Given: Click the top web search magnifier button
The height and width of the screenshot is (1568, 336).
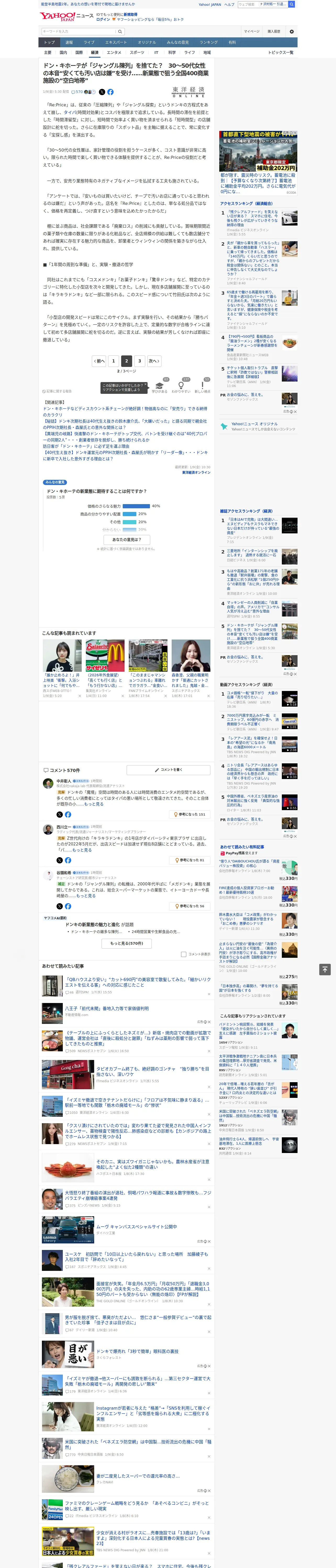Looking at the screenshot, I should [292, 4].
